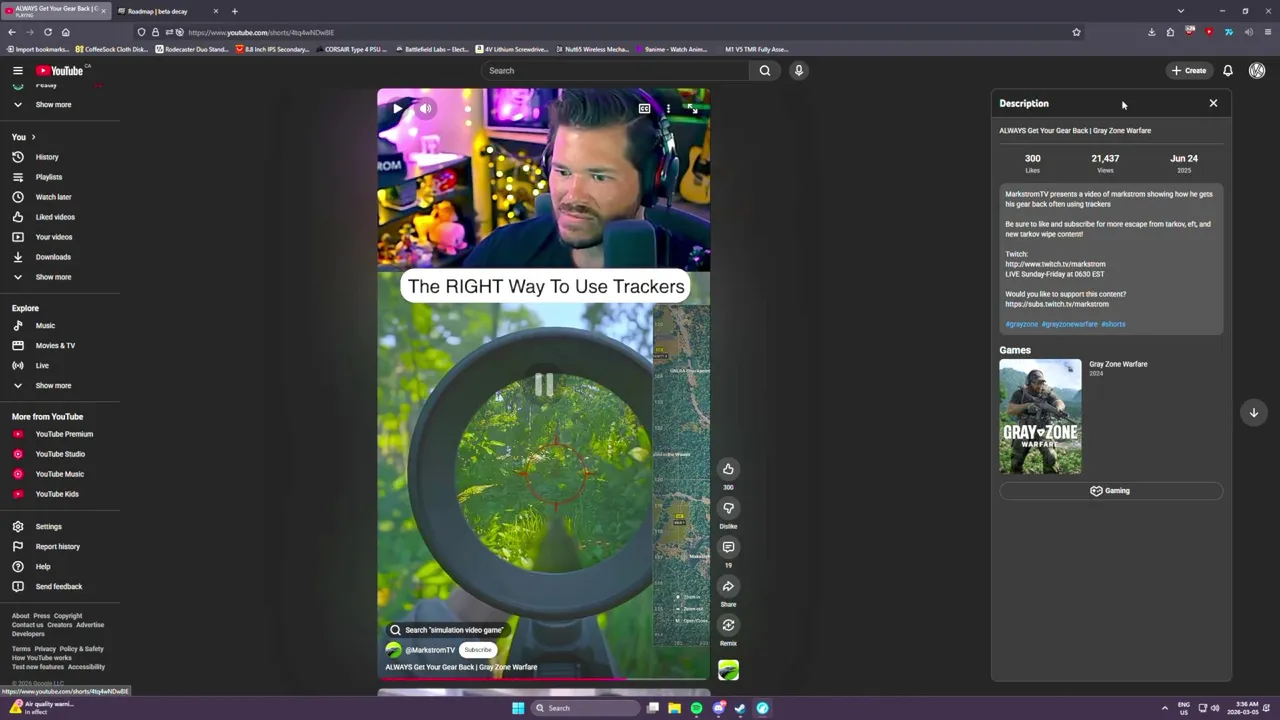Start voice search with microphone

click(x=799, y=70)
